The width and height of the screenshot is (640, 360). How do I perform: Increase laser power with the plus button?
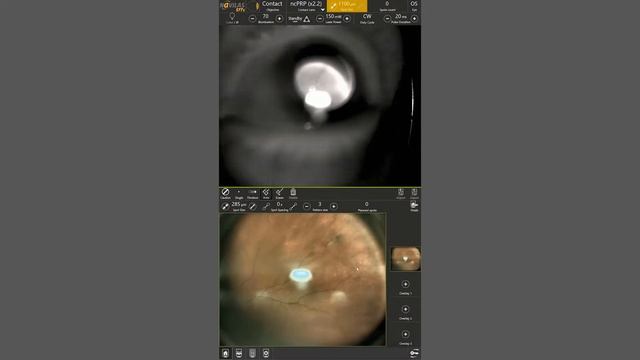[x=347, y=18]
